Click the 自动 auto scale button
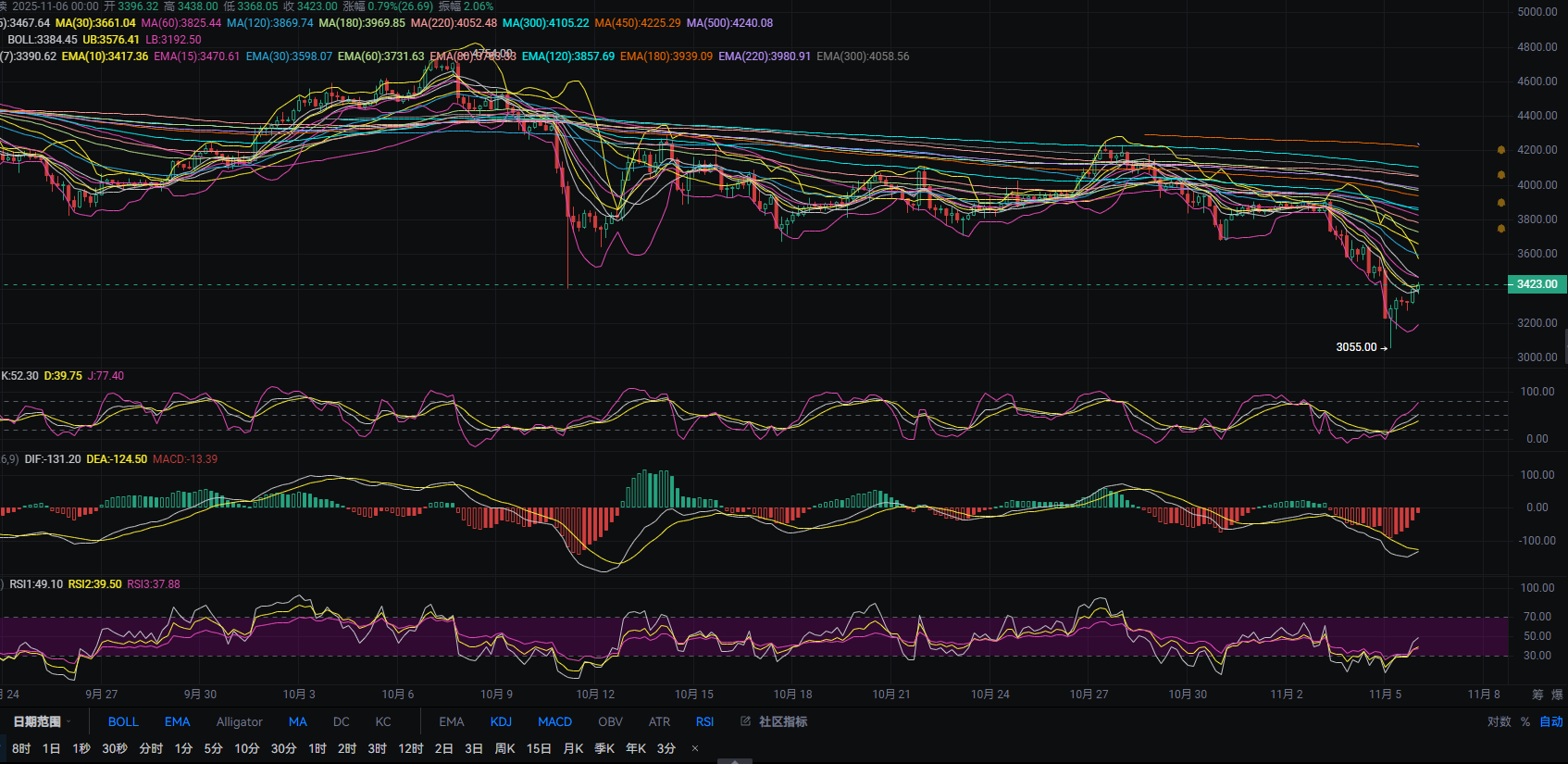1568x764 pixels. point(1550,721)
